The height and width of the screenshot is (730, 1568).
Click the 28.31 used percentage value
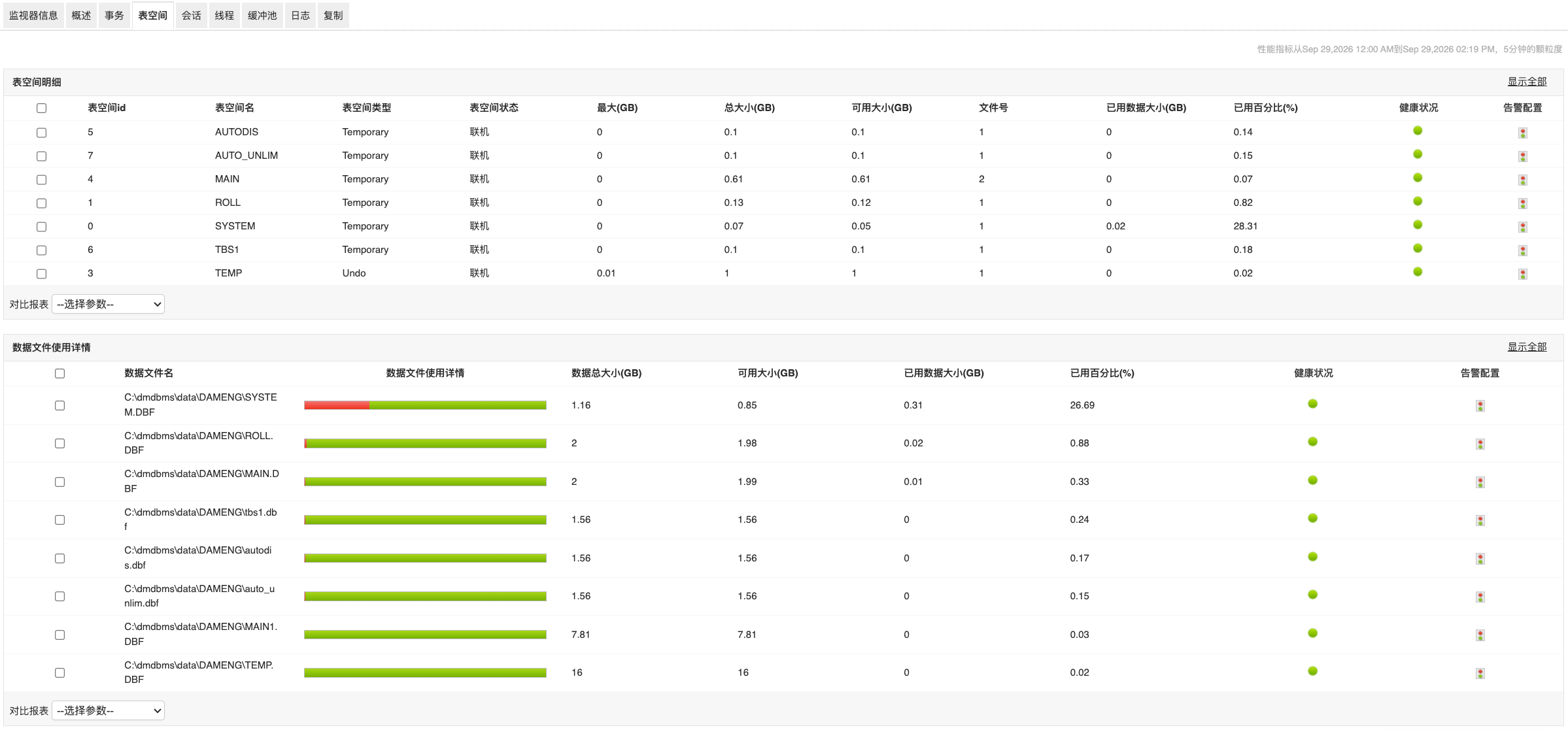[x=1246, y=226]
